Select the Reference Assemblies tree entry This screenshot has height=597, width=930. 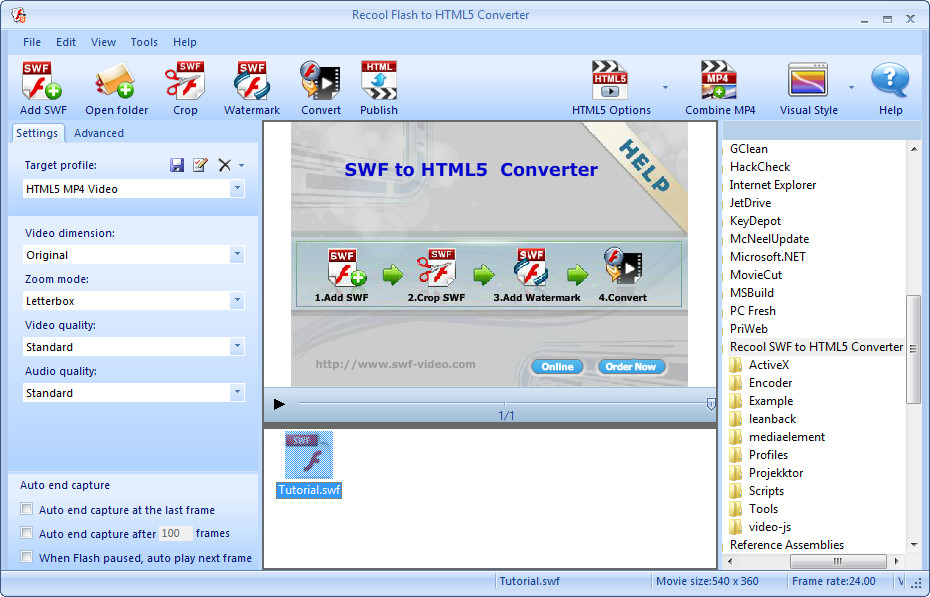[x=786, y=545]
